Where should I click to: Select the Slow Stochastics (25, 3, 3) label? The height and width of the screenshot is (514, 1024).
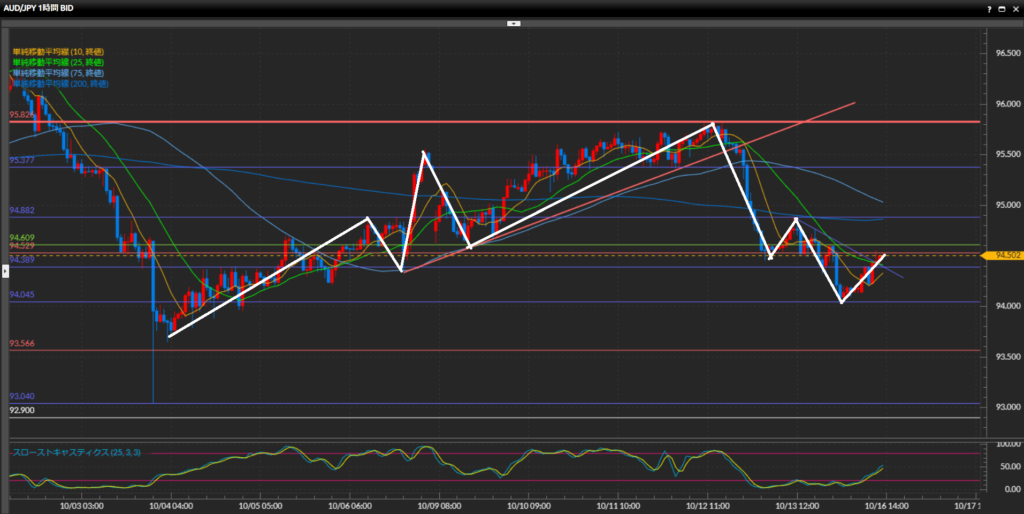76,453
